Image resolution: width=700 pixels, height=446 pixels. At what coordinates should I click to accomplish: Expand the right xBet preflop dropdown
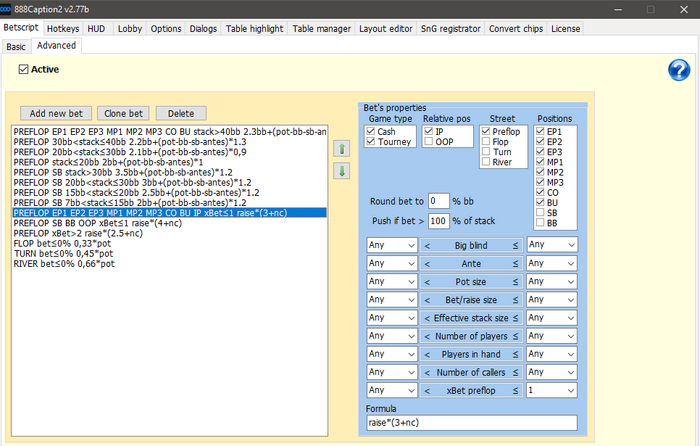(551, 390)
